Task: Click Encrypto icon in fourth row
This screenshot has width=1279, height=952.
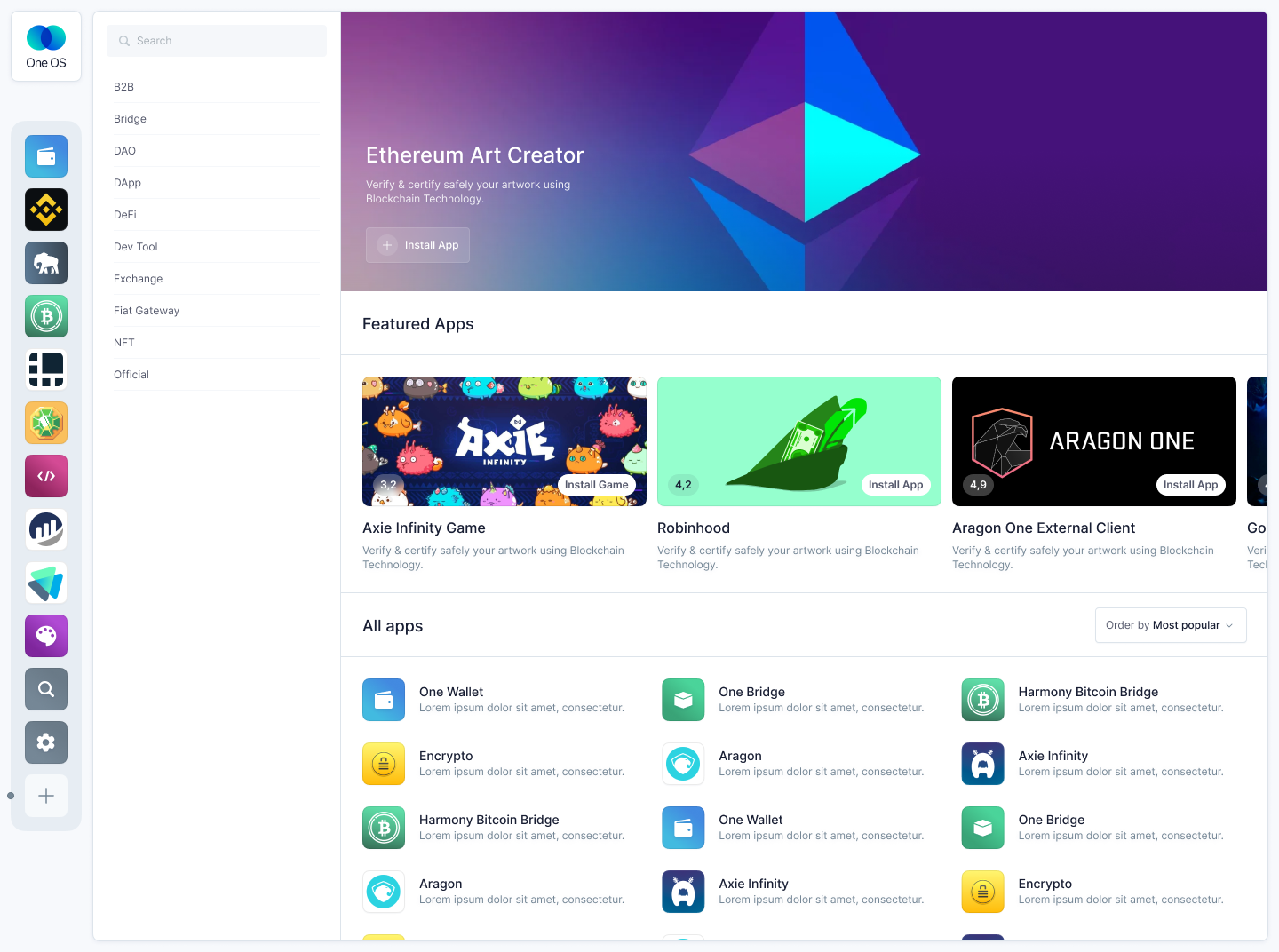Action: coord(983,892)
